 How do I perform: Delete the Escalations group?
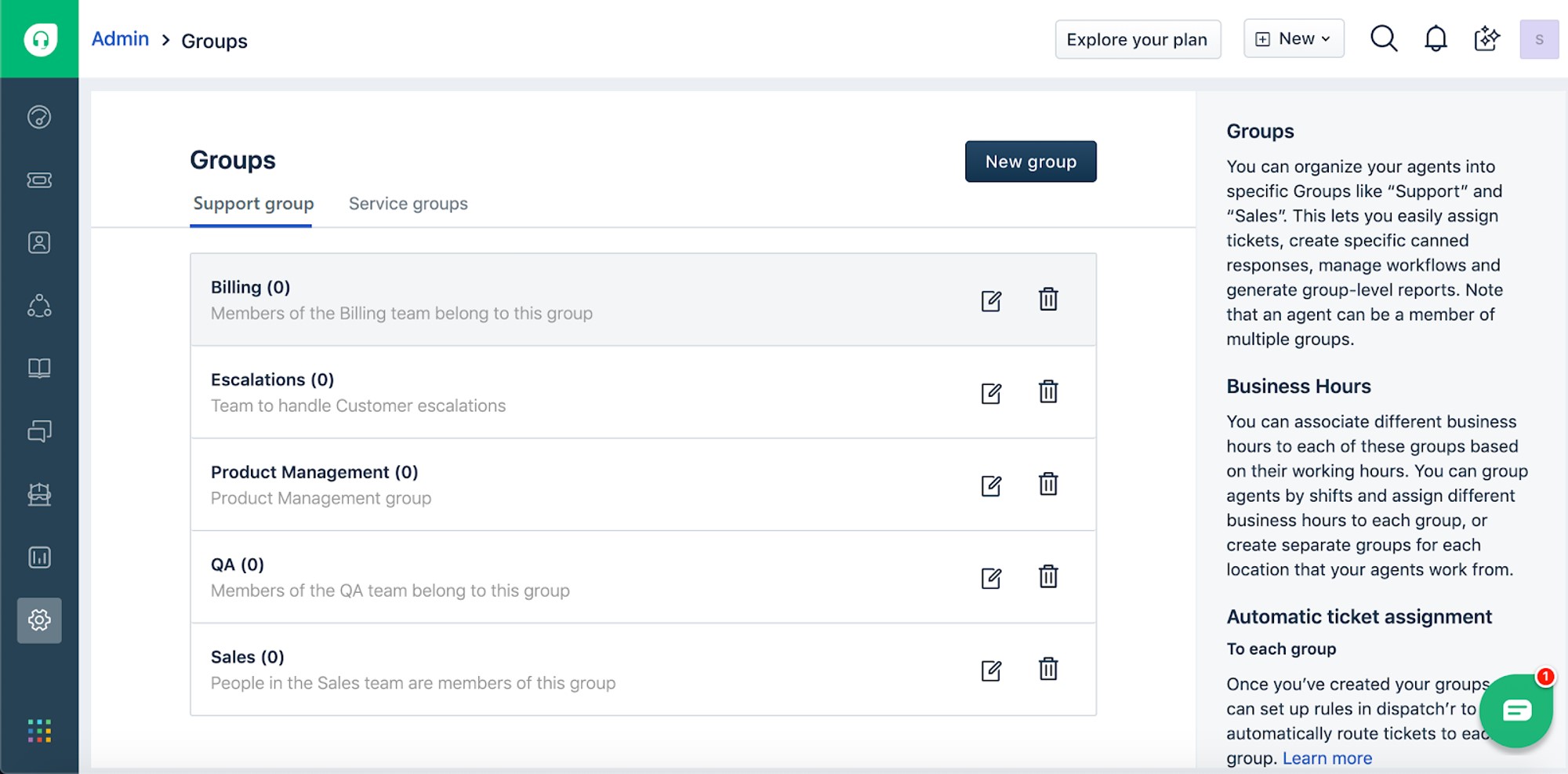point(1048,391)
